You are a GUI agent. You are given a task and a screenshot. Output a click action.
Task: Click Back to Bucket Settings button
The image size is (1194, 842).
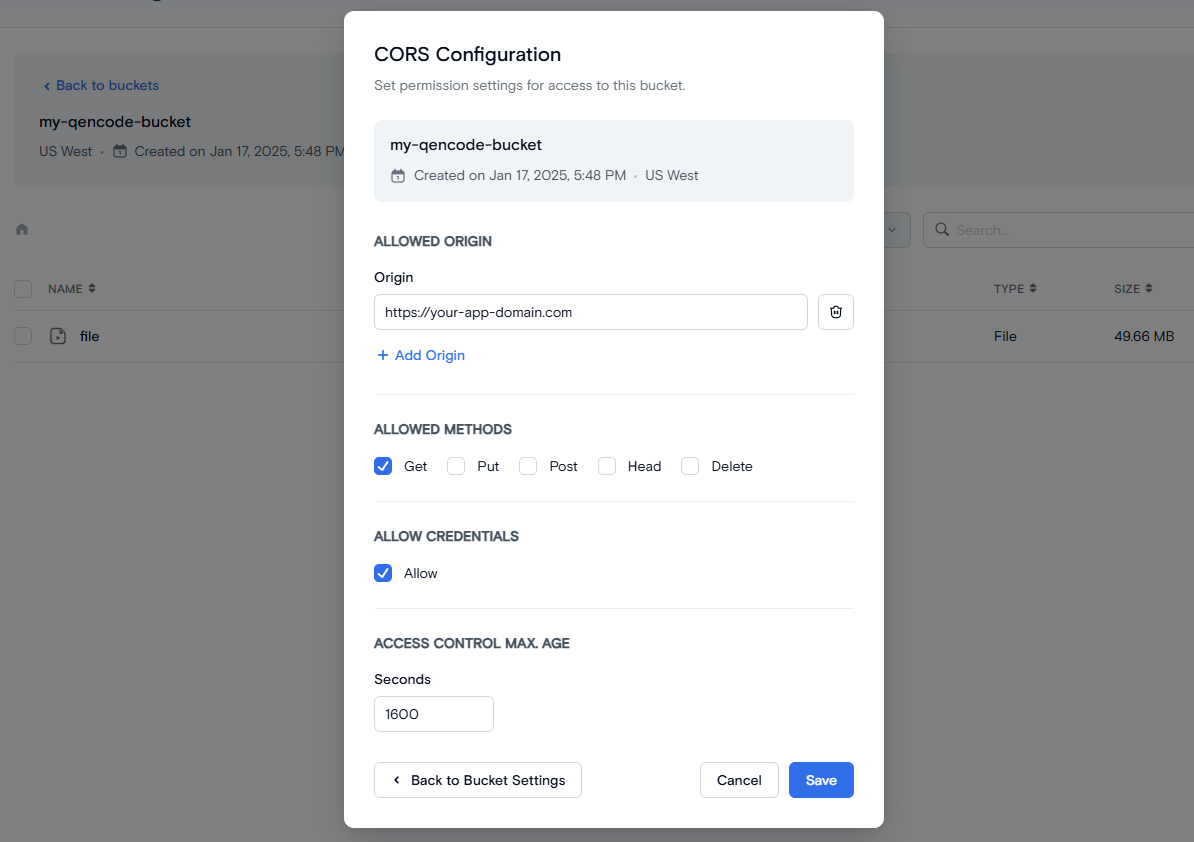(x=477, y=780)
